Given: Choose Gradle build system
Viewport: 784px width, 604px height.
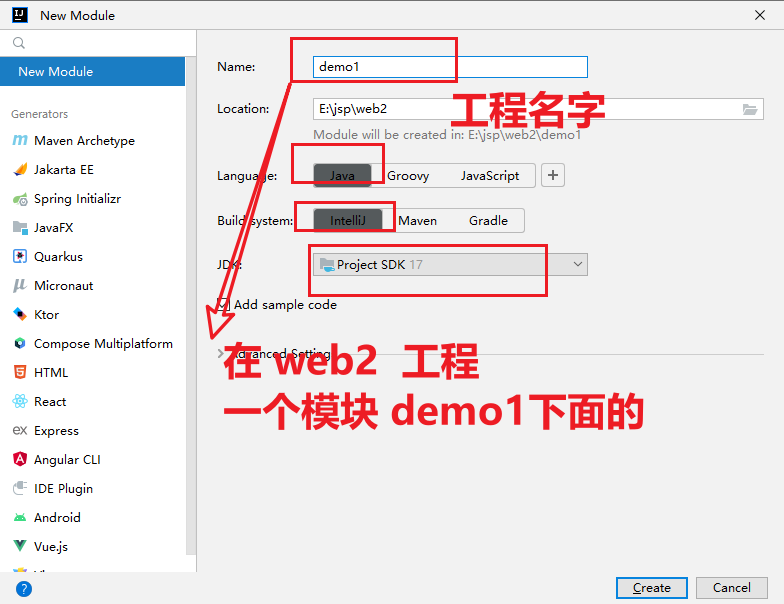Looking at the screenshot, I should coord(488,220).
